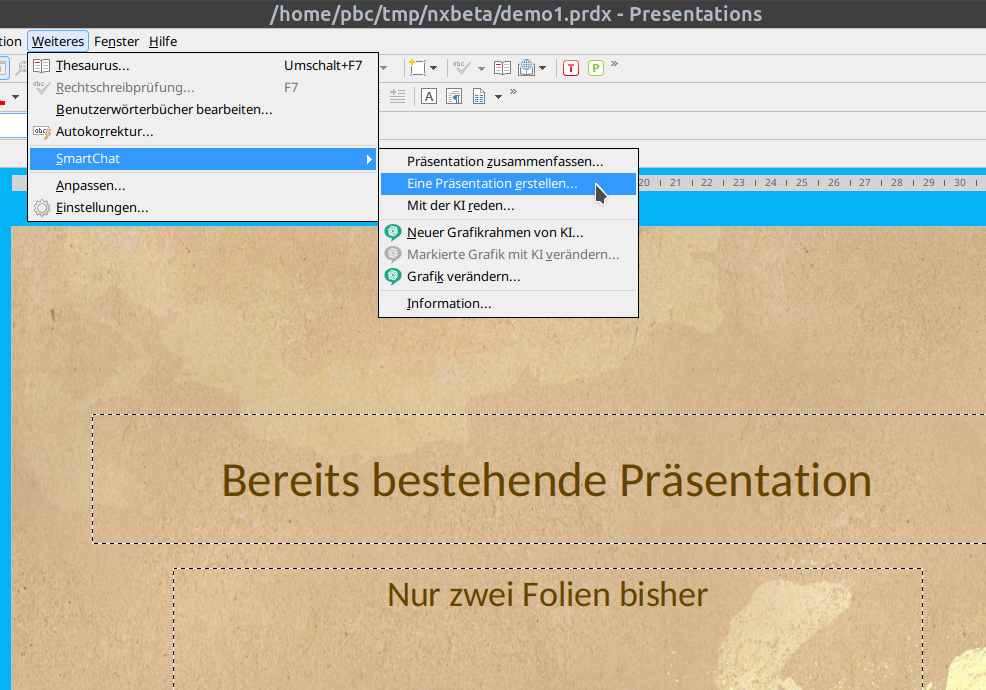
Task: Open the Fenster menu
Action: click(116, 42)
